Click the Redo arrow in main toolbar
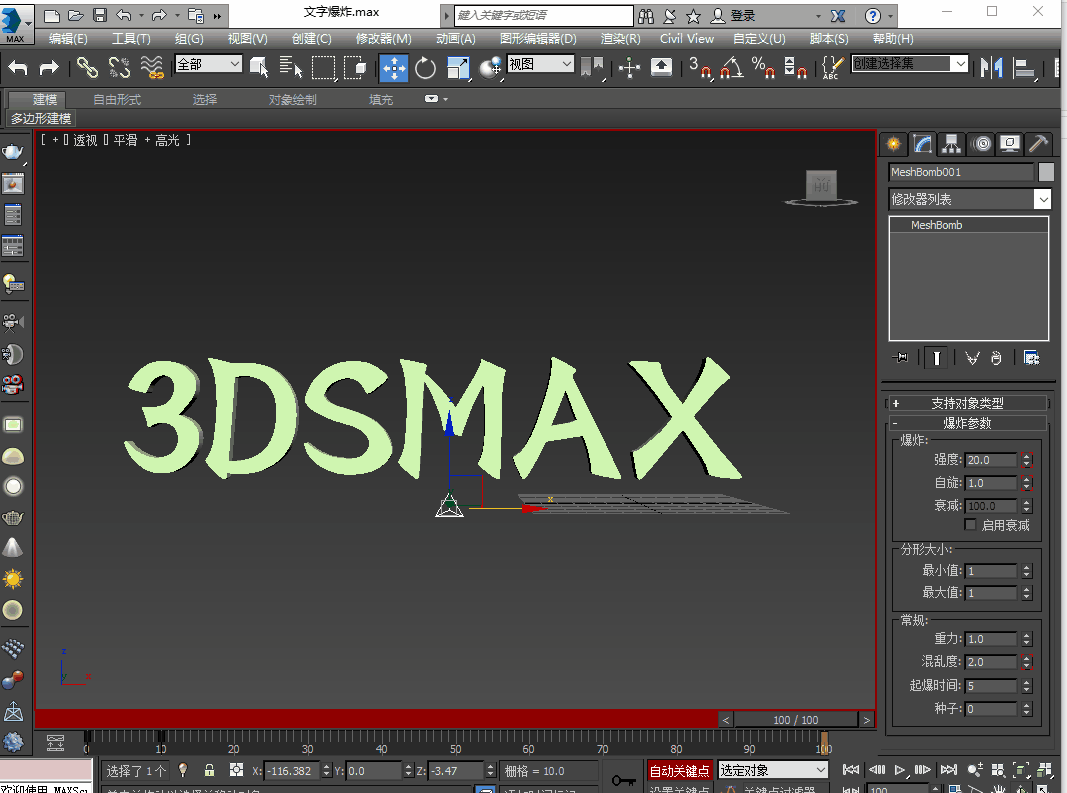Image resolution: width=1067 pixels, height=793 pixels. (x=49, y=67)
